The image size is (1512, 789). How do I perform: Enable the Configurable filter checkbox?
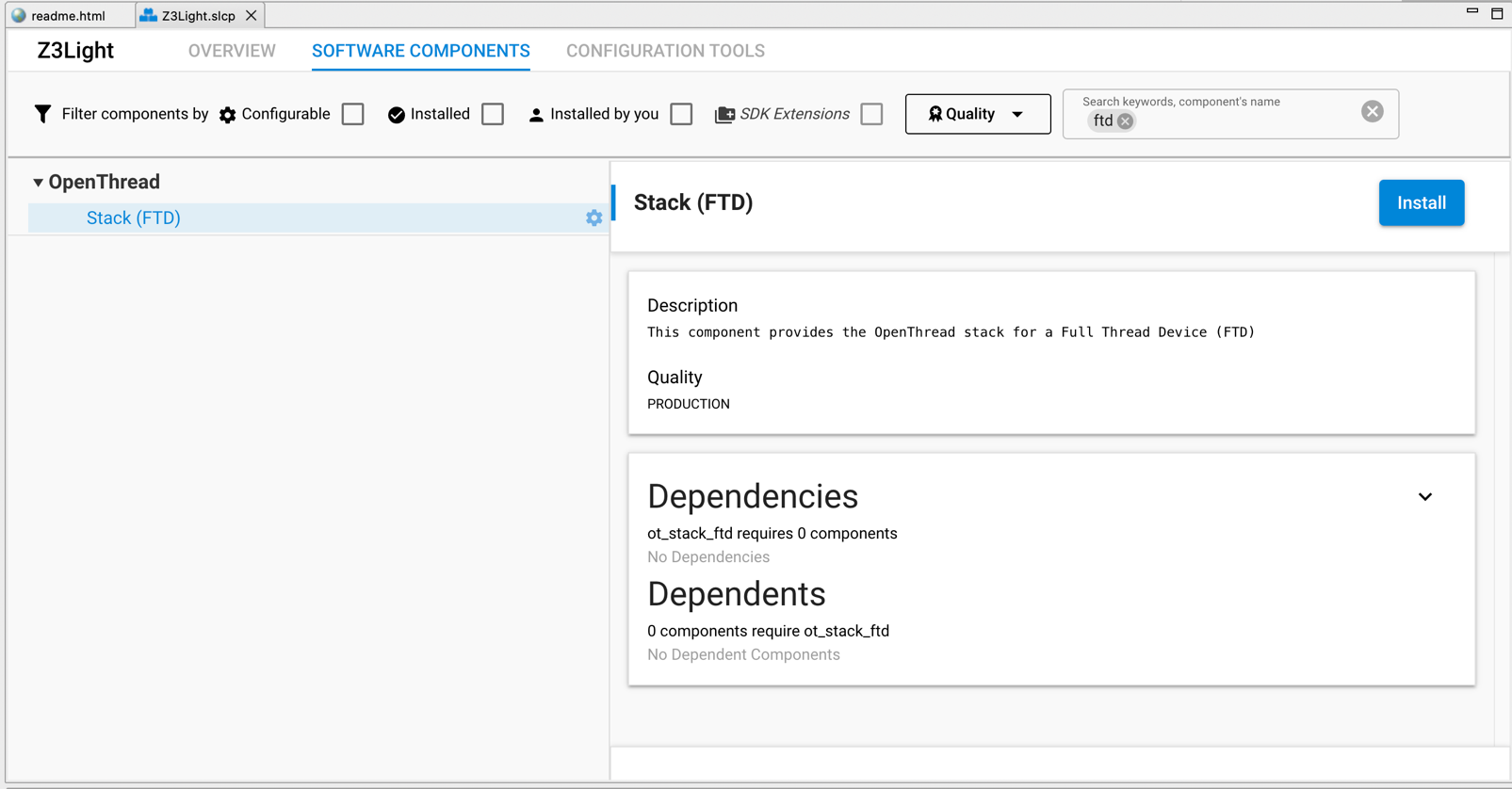pyautogui.click(x=353, y=114)
